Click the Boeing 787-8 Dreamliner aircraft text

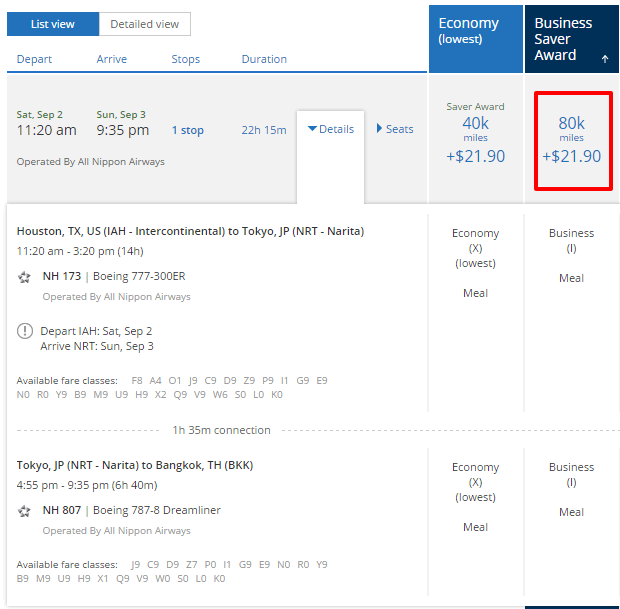click(157, 510)
